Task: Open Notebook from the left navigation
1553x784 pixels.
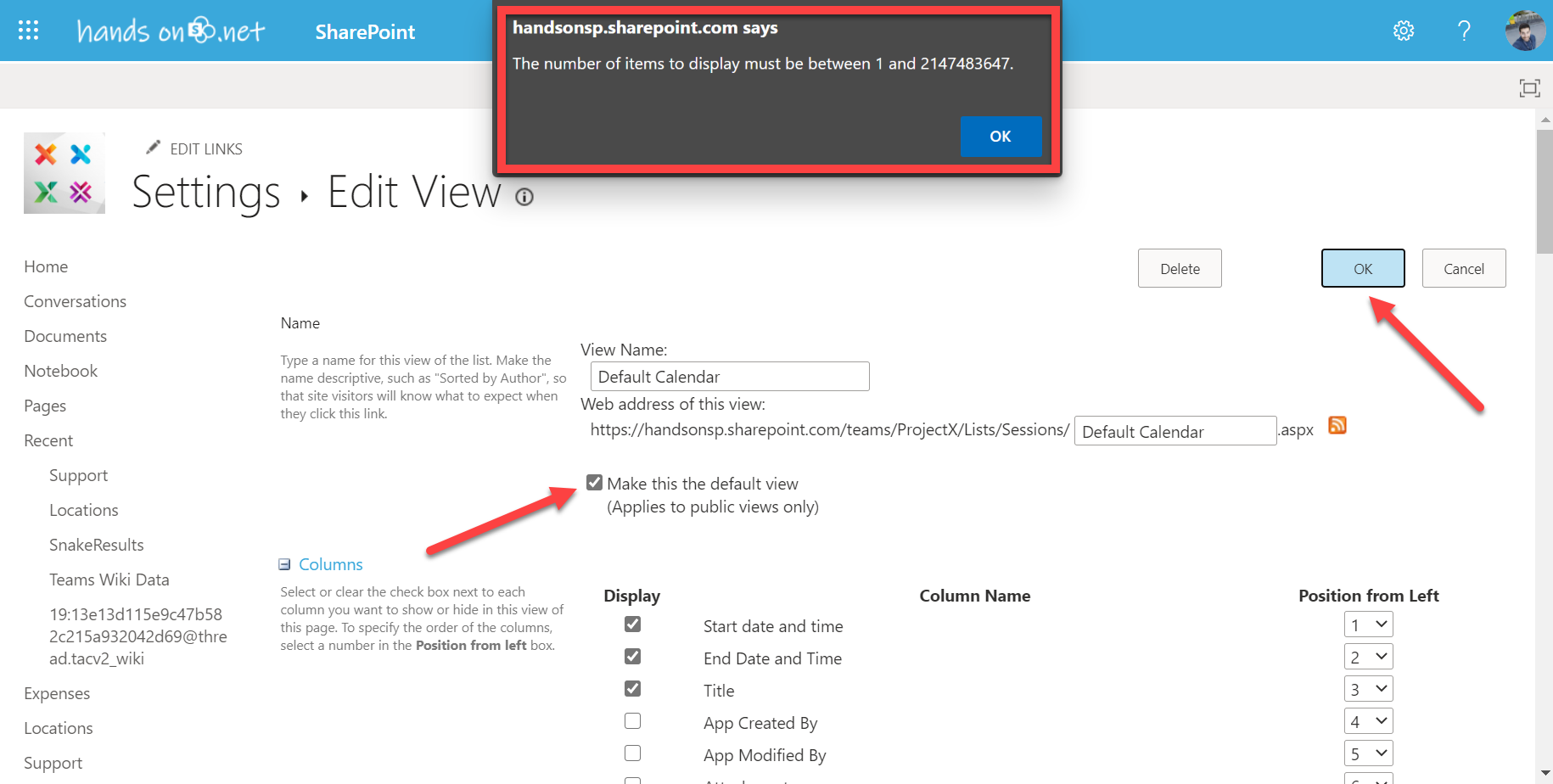Action: pos(61,371)
